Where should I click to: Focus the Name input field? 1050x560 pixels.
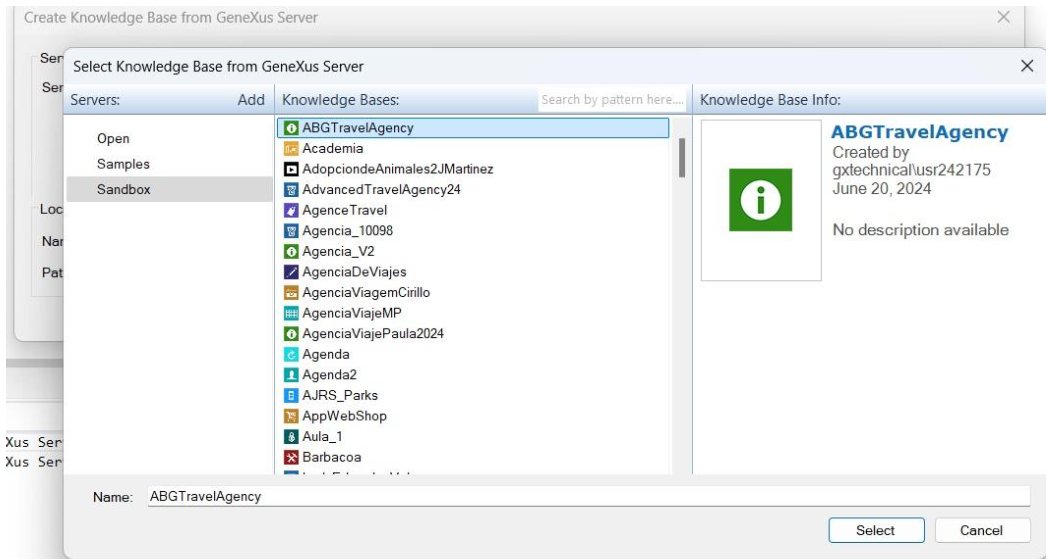click(x=587, y=496)
